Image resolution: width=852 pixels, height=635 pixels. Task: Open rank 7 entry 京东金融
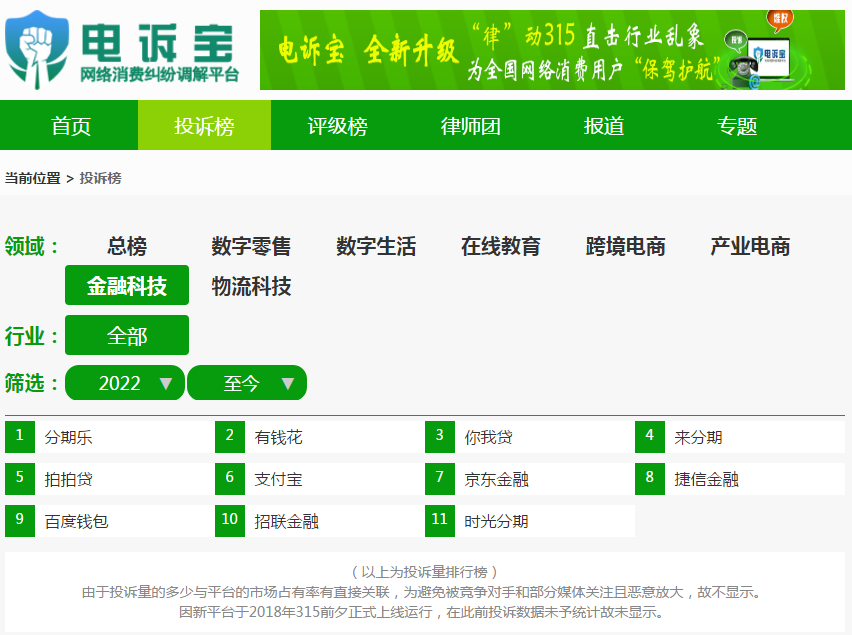tap(530, 479)
